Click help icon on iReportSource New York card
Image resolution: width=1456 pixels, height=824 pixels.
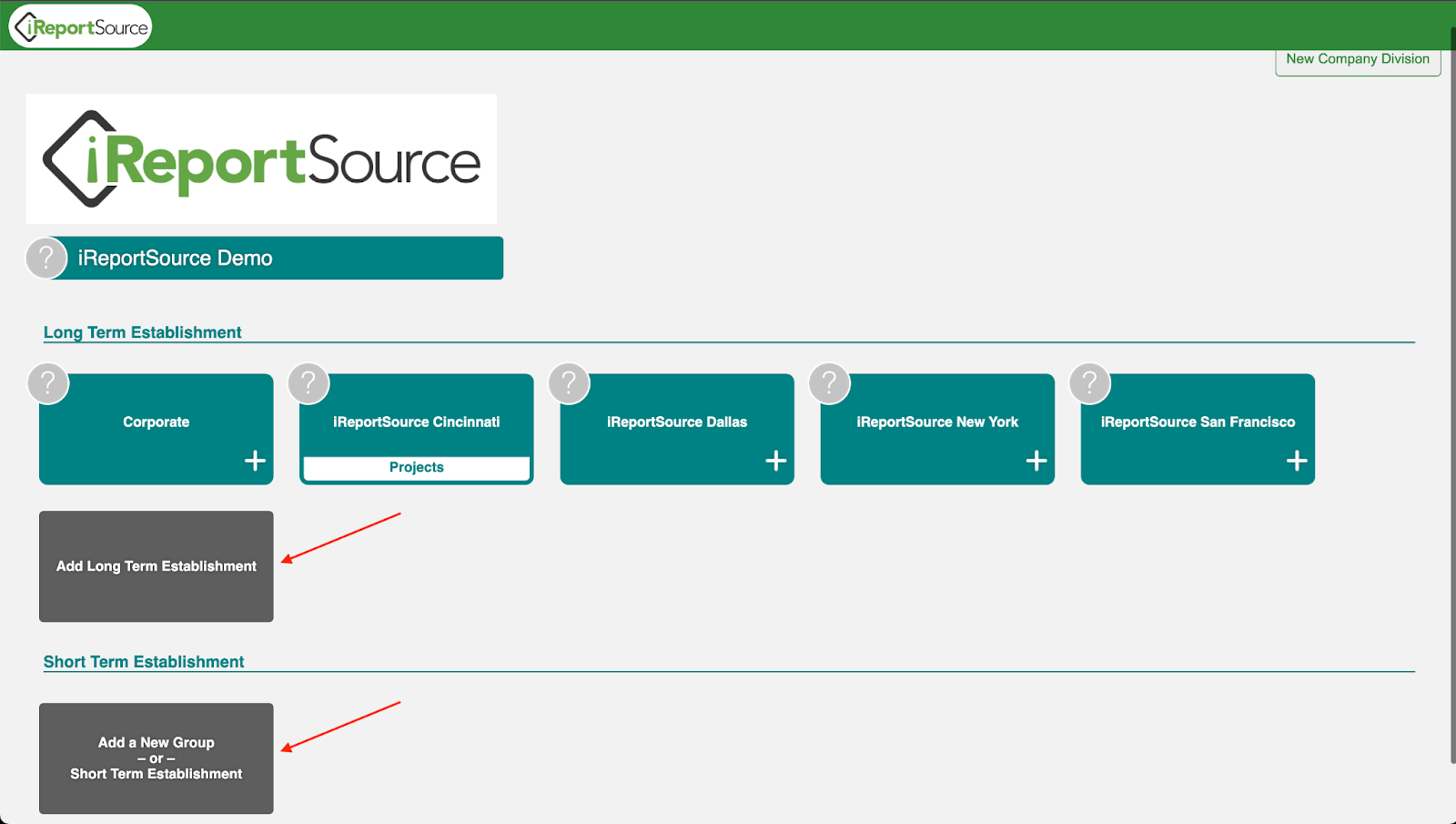click(829, 383)
